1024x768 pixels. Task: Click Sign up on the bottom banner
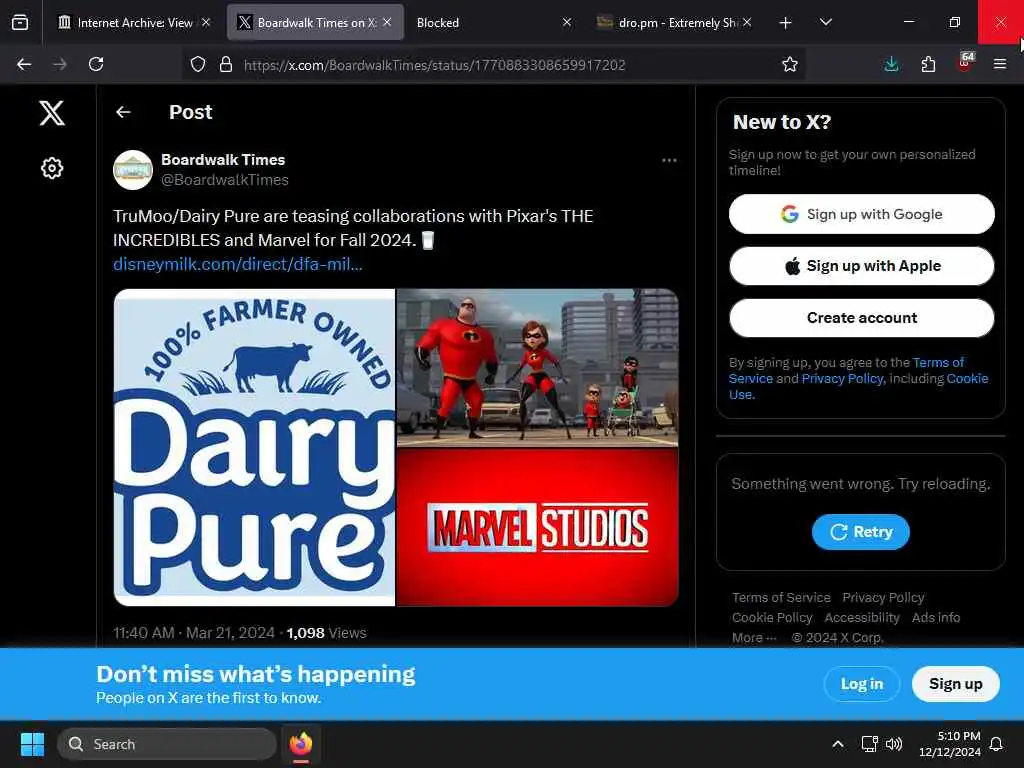coord(955,684)
